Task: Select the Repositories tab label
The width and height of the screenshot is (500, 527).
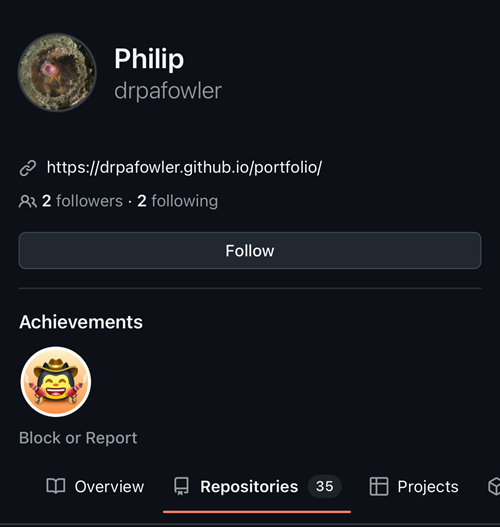Action: [249, 486]
